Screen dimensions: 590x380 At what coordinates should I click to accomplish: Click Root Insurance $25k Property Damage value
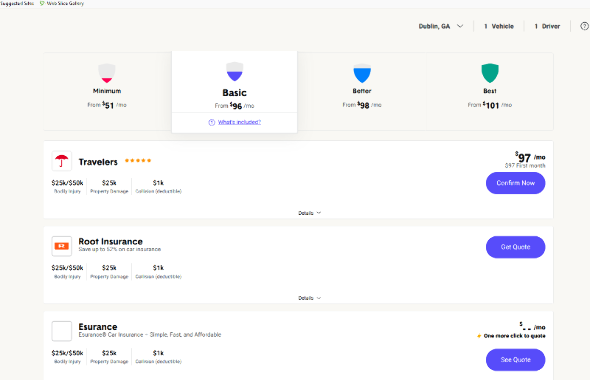click(x=109, y=268)
